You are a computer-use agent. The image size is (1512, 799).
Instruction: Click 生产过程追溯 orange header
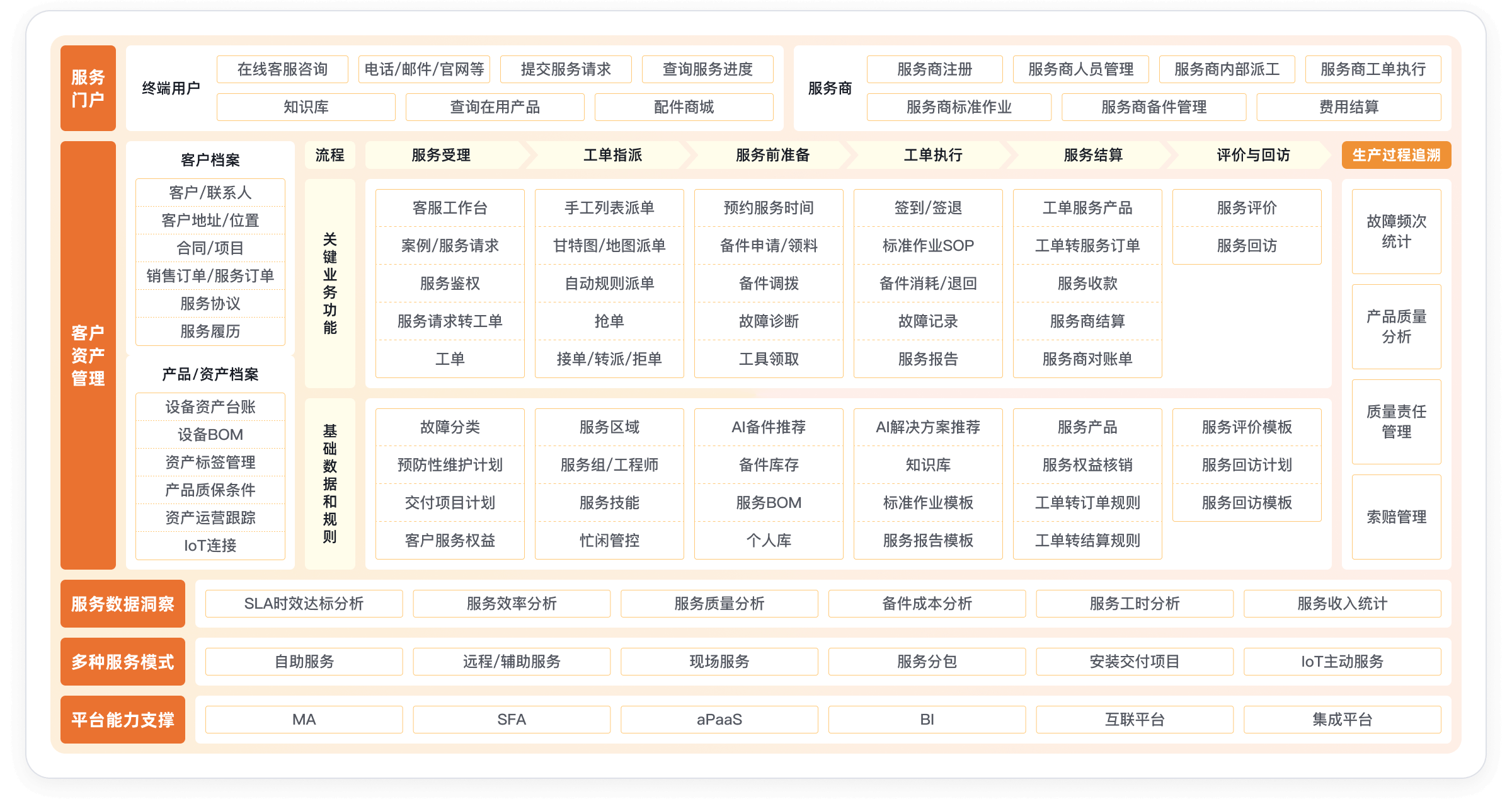[x=1396, y=155]
